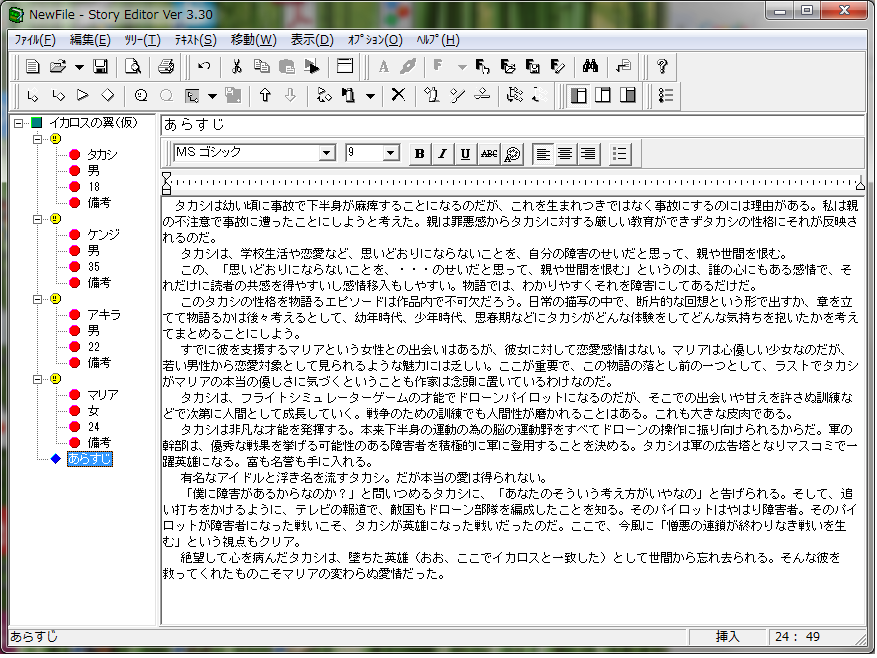Create a new file with the blank page icon
Image resolution: width=877 pixels, height=658 pixels.
pyautogui.click(x=32, y=67)
